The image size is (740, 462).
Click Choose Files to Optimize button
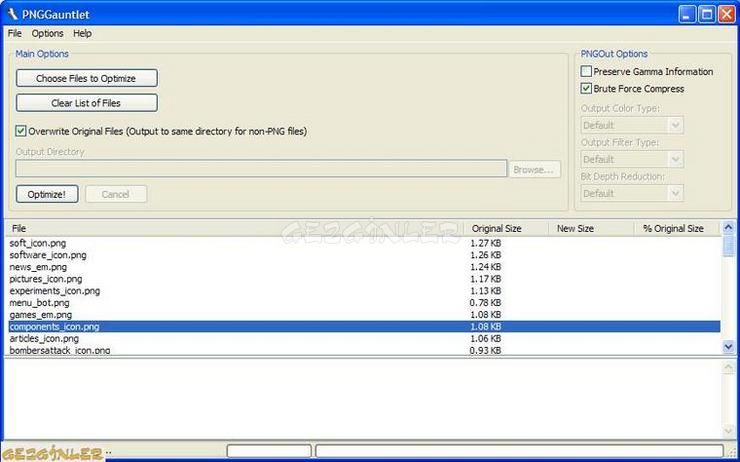tap(87, 78)
